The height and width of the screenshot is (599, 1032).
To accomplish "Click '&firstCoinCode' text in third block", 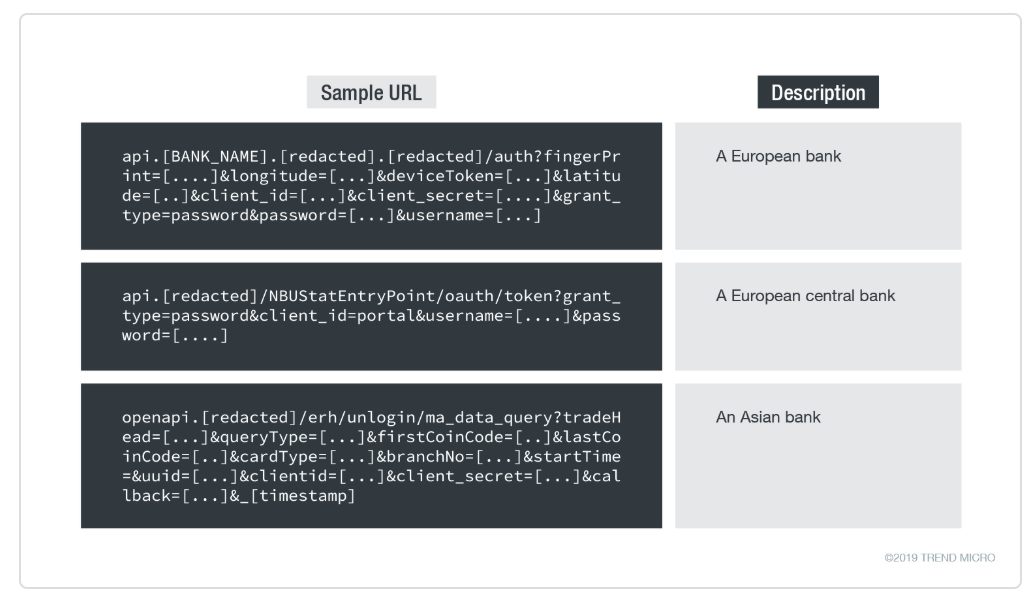I will tap(435, 437).
